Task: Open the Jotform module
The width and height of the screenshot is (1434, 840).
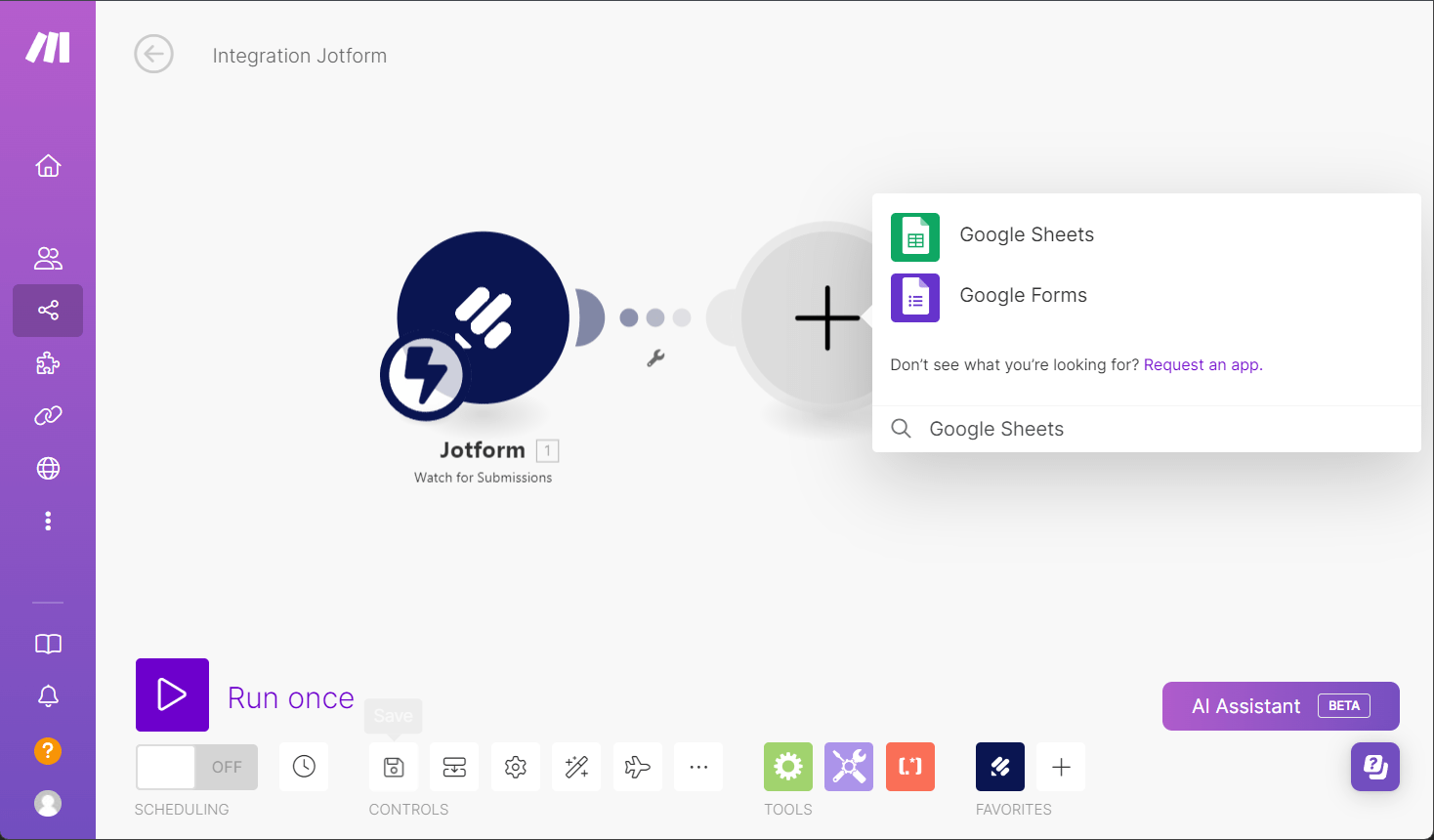Action: click(x=483, y=317)
